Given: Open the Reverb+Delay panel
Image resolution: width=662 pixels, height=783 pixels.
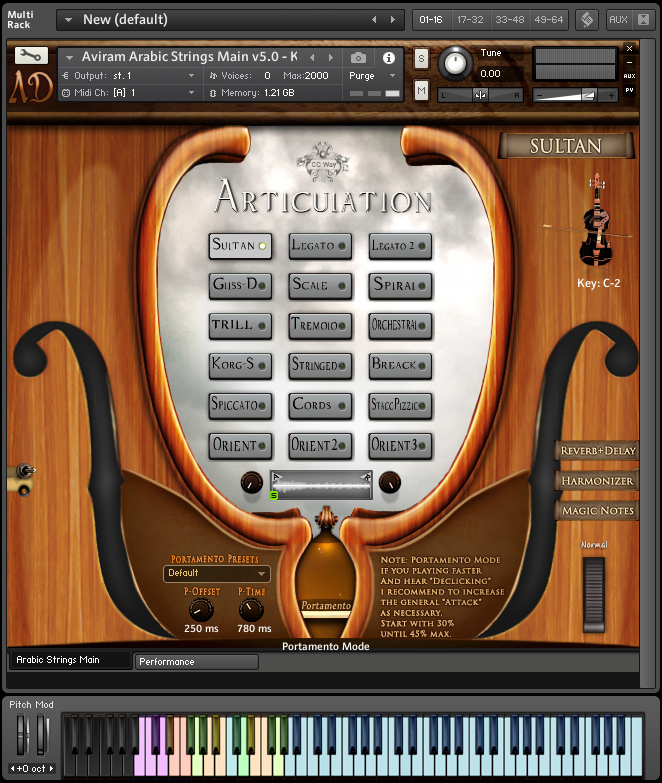Looking at the screenshot, I should point(597,450).
